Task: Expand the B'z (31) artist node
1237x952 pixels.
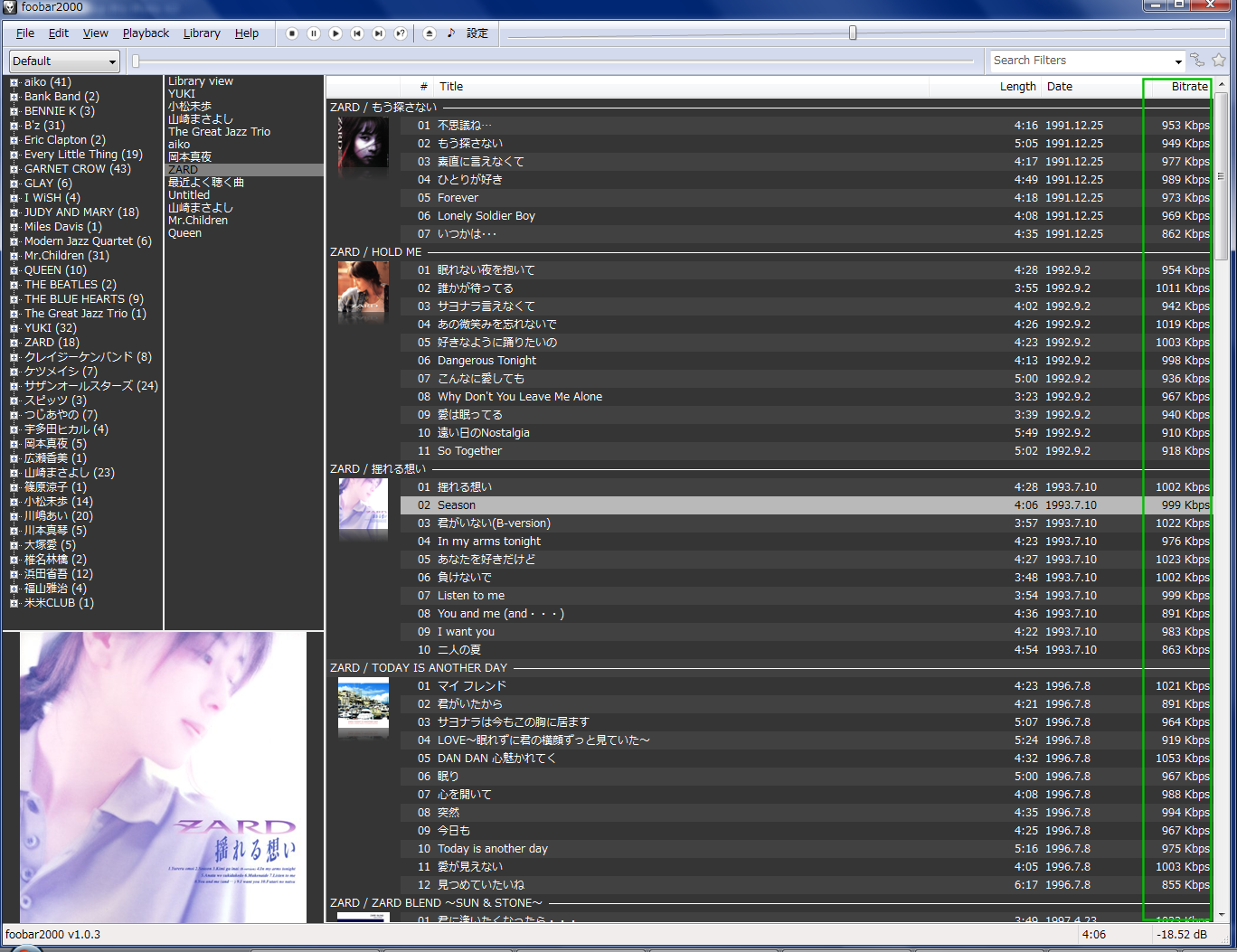Action: [x=14, y=126]
